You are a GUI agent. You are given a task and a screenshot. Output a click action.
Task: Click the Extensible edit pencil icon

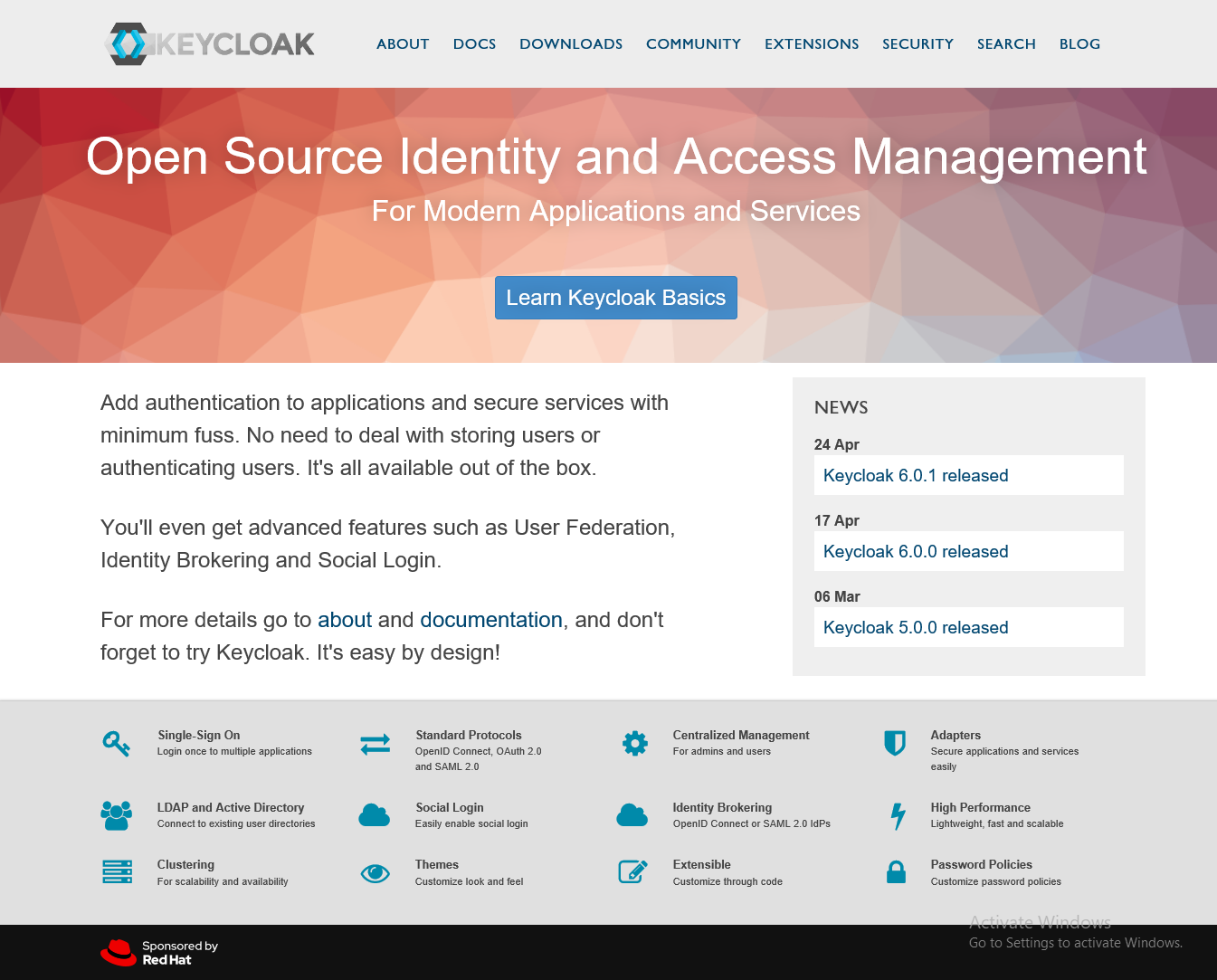(633, 871)
